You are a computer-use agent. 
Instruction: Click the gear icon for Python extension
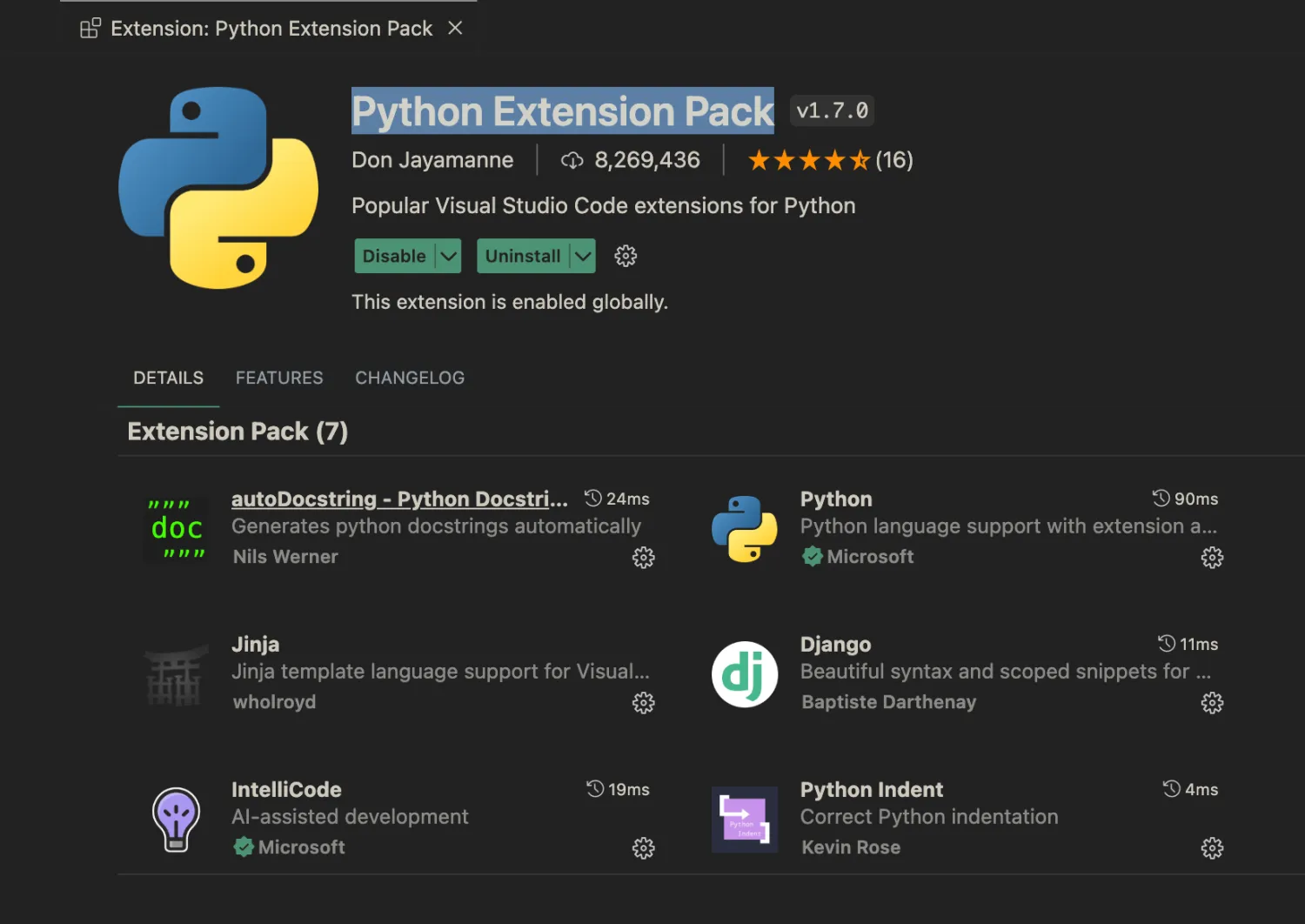point(1212,558)
